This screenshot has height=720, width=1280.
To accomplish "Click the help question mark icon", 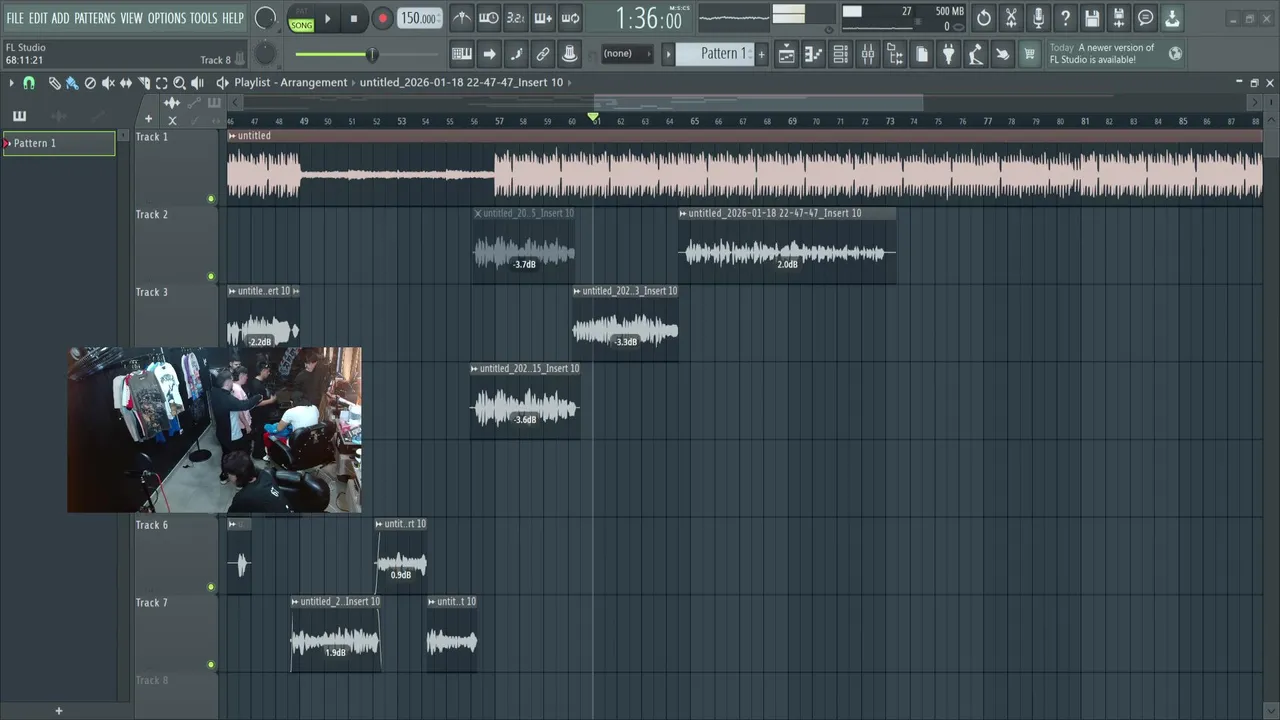I will (x=1065, y=18).
